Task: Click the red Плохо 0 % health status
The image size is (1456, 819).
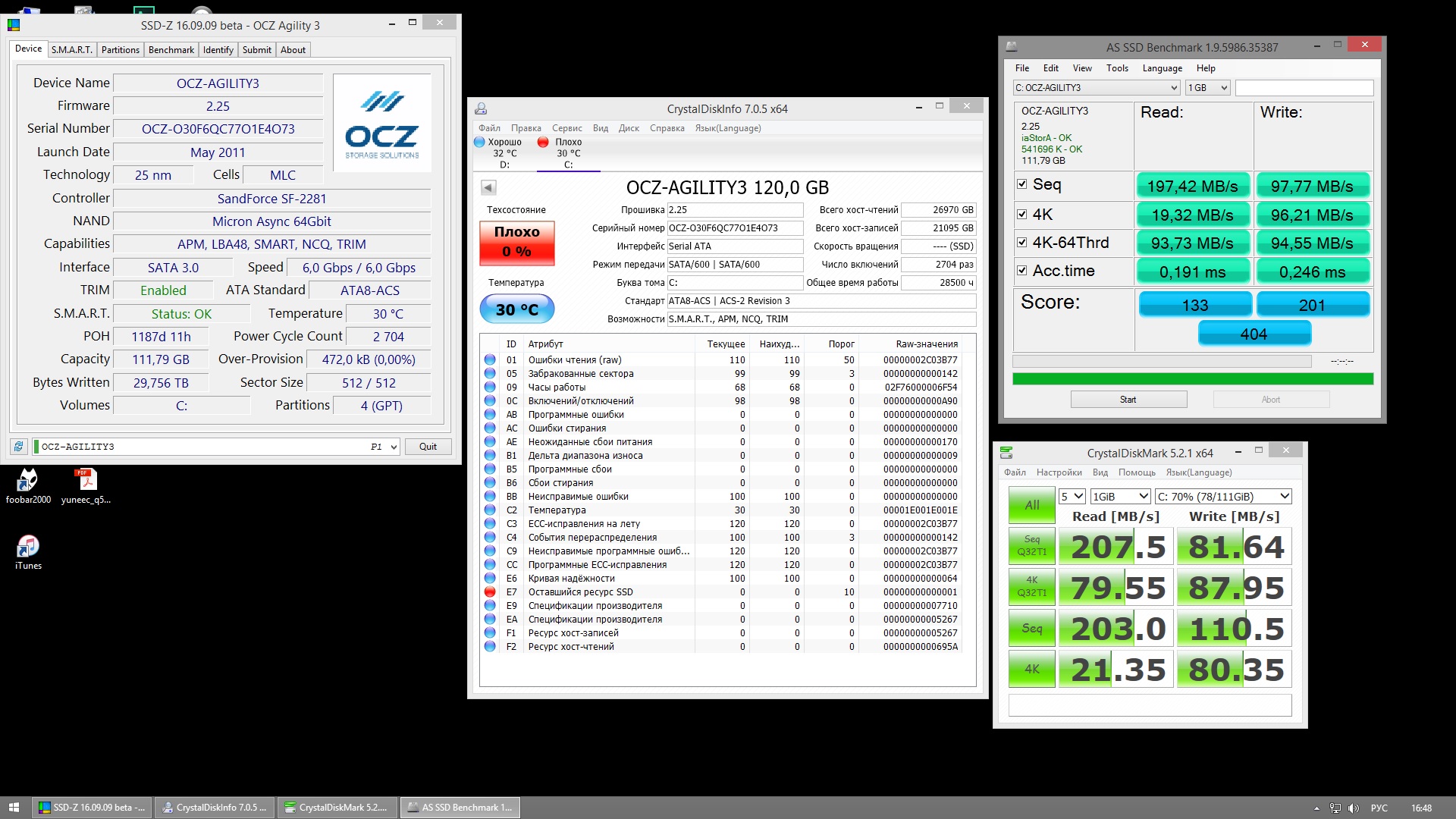Action: (516, 243)
